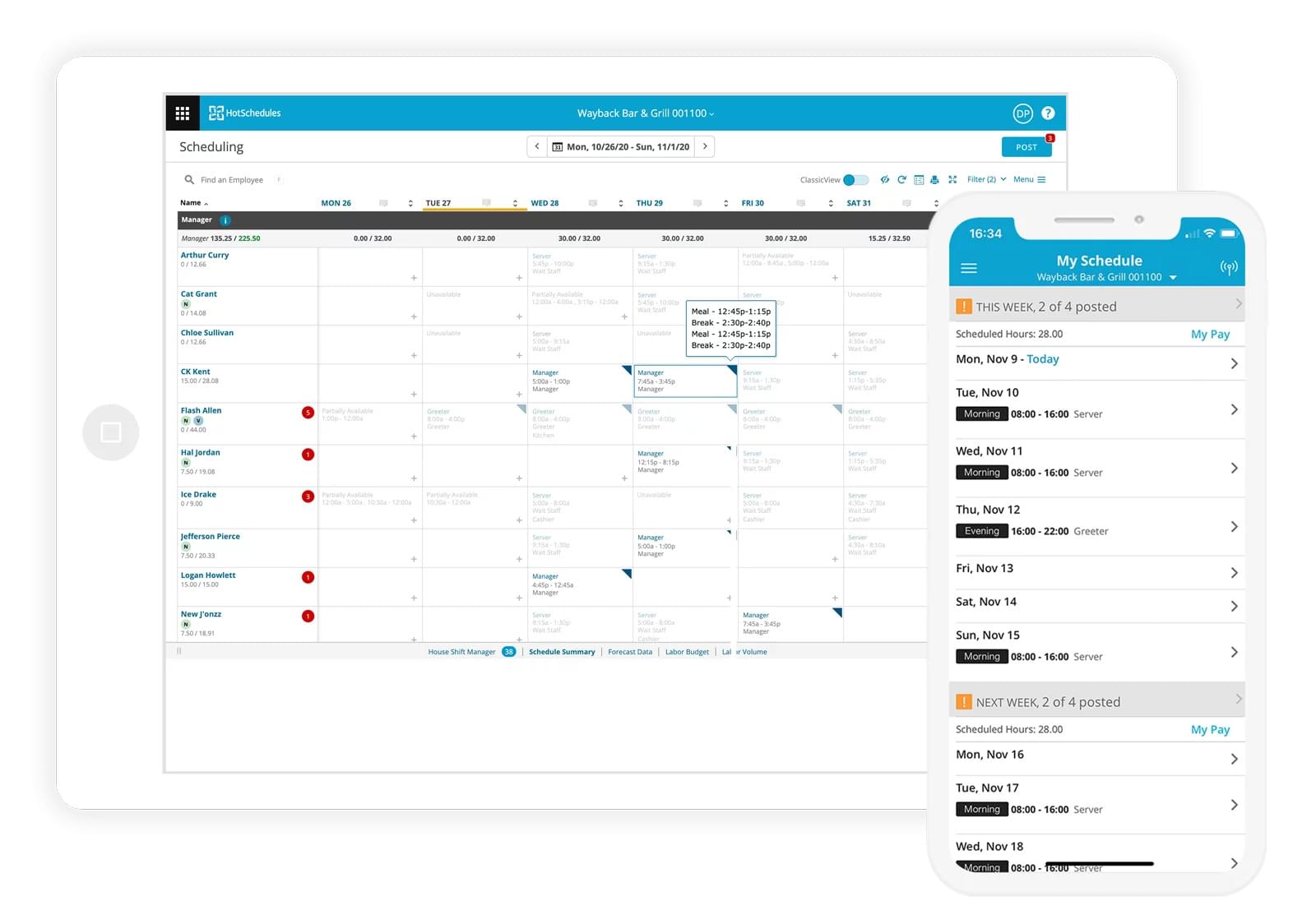Open My Pay link for next week
The width and height of the screenshot is (1316, 924).
coord(1210,729)
